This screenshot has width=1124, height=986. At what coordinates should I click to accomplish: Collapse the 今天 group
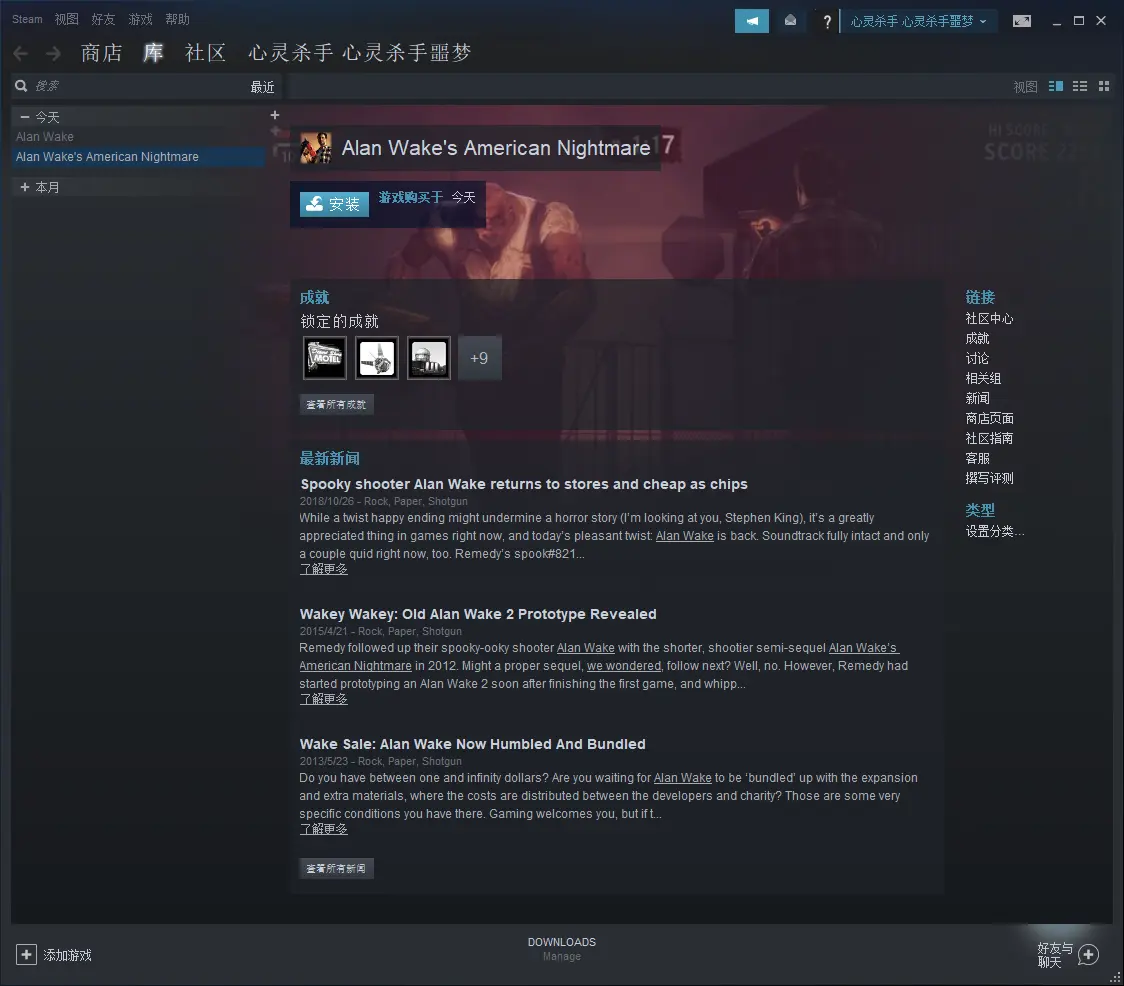(25, 116)
